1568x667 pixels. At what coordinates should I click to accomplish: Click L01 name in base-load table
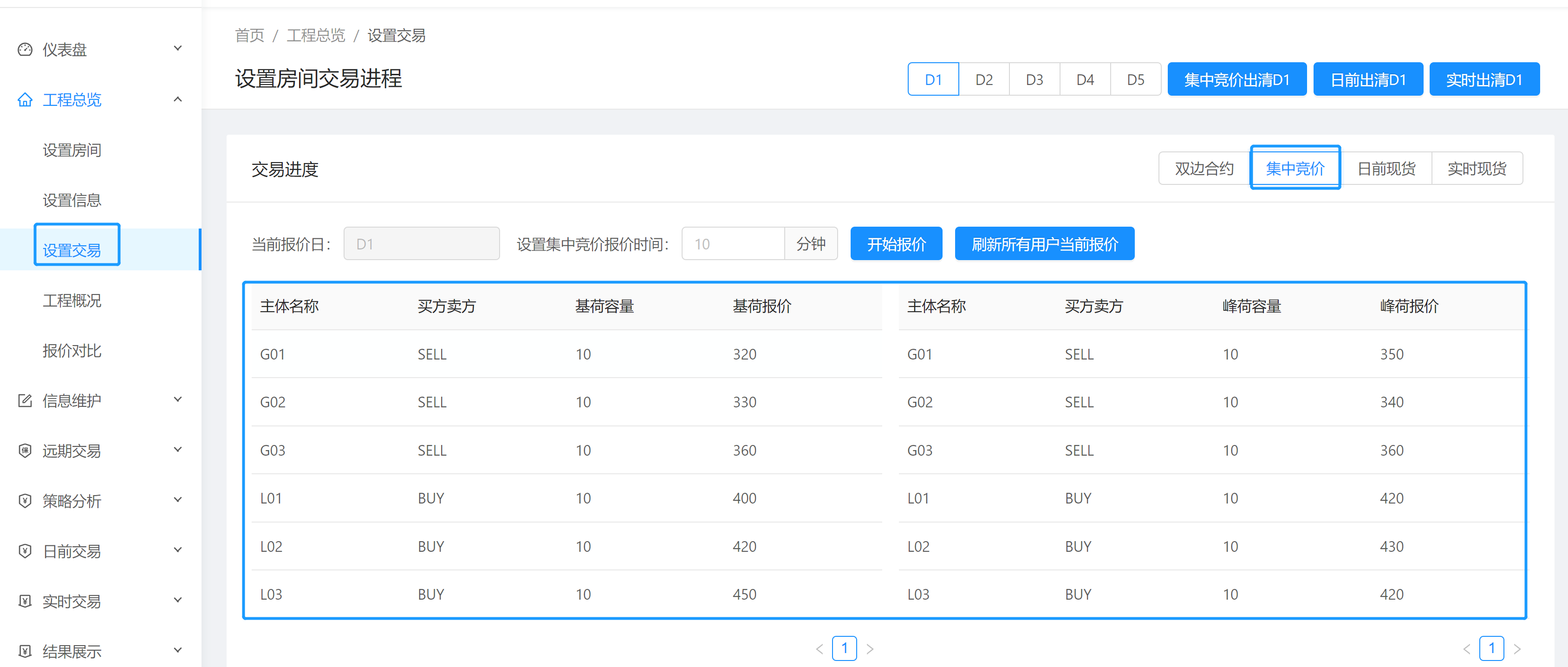point(271,498)
